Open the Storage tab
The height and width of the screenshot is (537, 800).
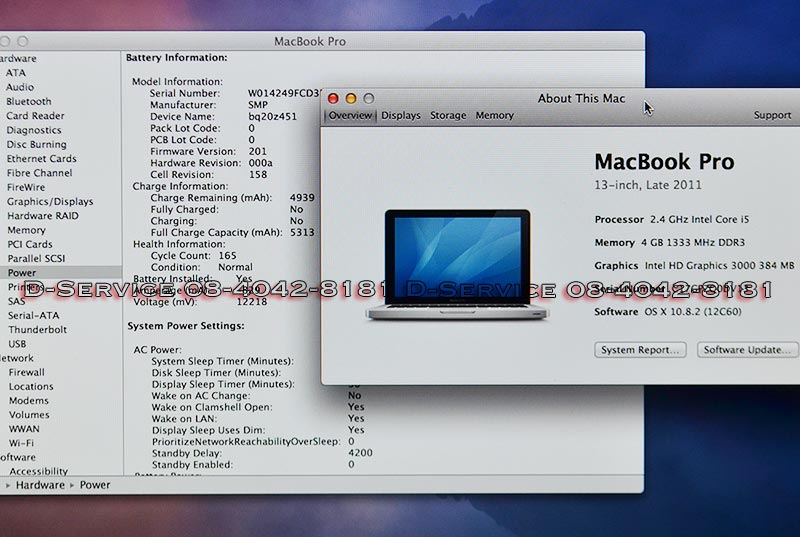click(448, 116)
